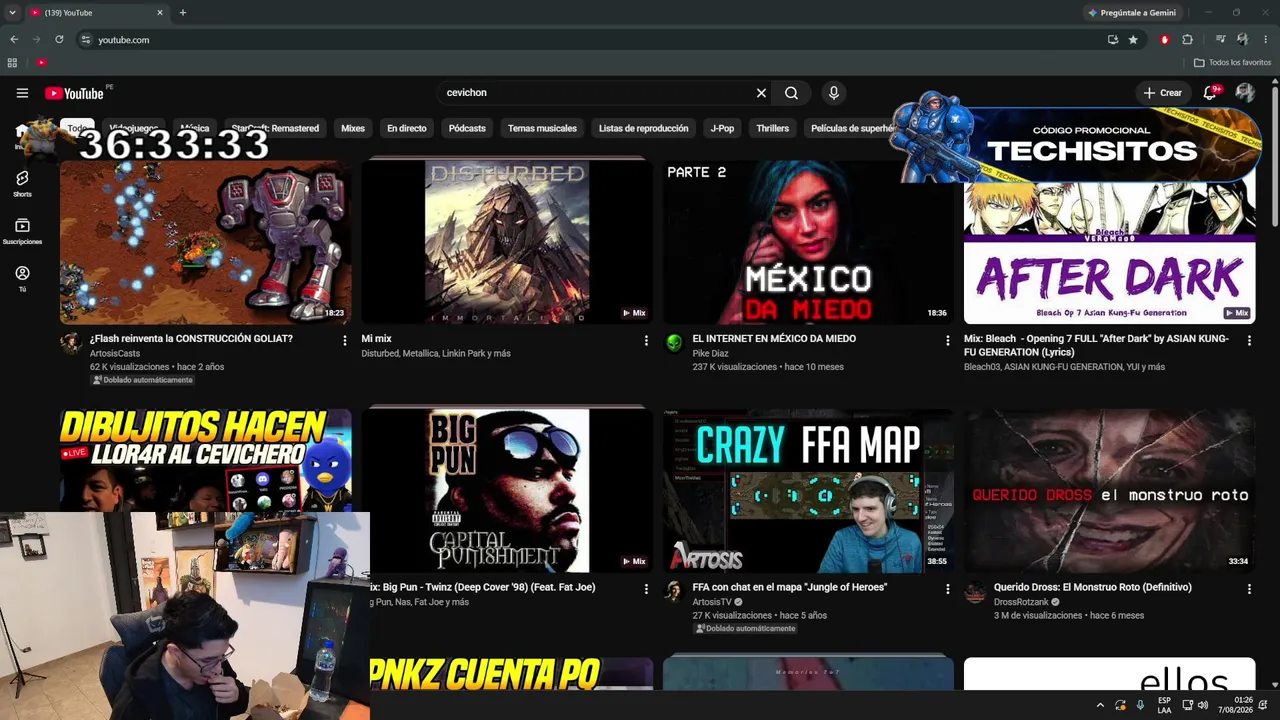Select the Temas musicales filter chip

point(542,128)
